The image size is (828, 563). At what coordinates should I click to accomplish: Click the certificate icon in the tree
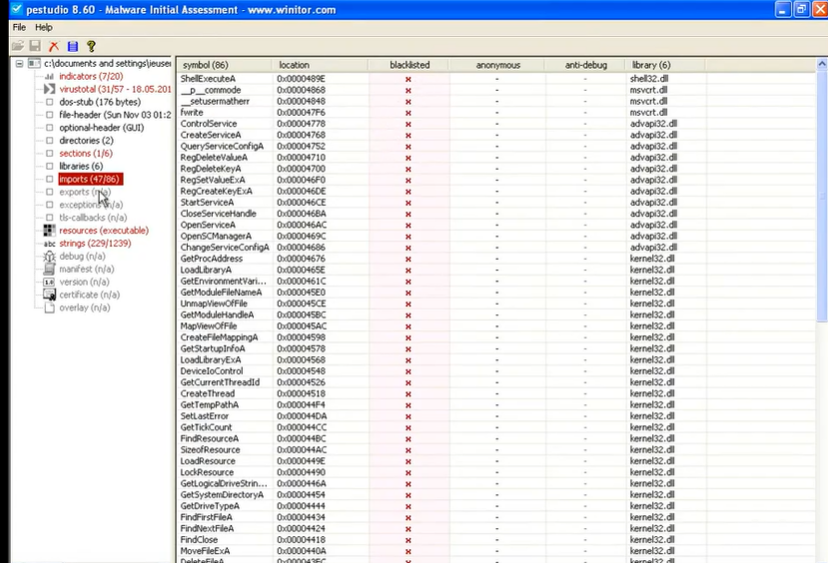pyautogui.click(x=49, y=295)
